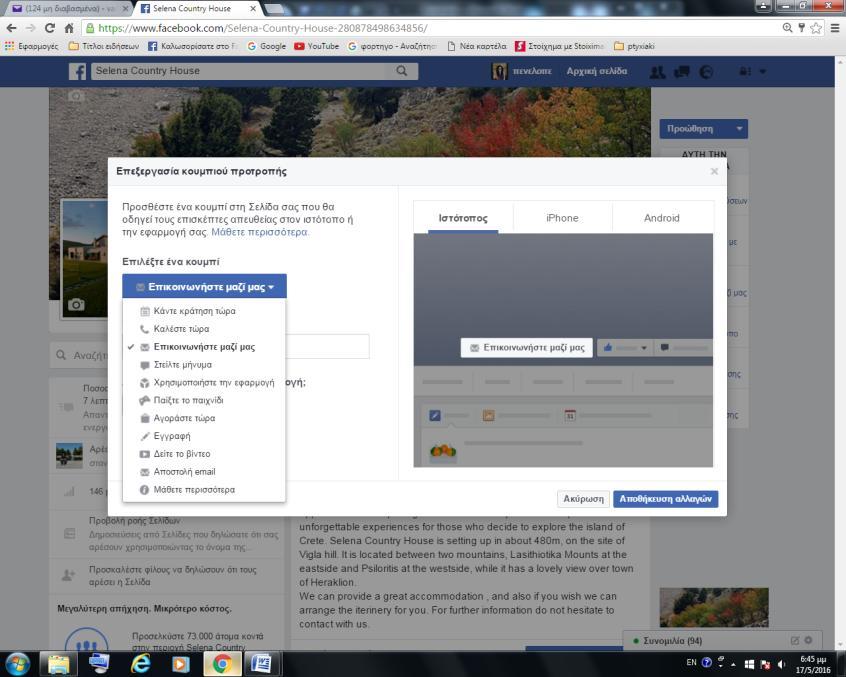The height and width of the screenshot is (677, 846).
Task: Click the Facebook logo in the blue bar
Action: [x=77, y=71]
